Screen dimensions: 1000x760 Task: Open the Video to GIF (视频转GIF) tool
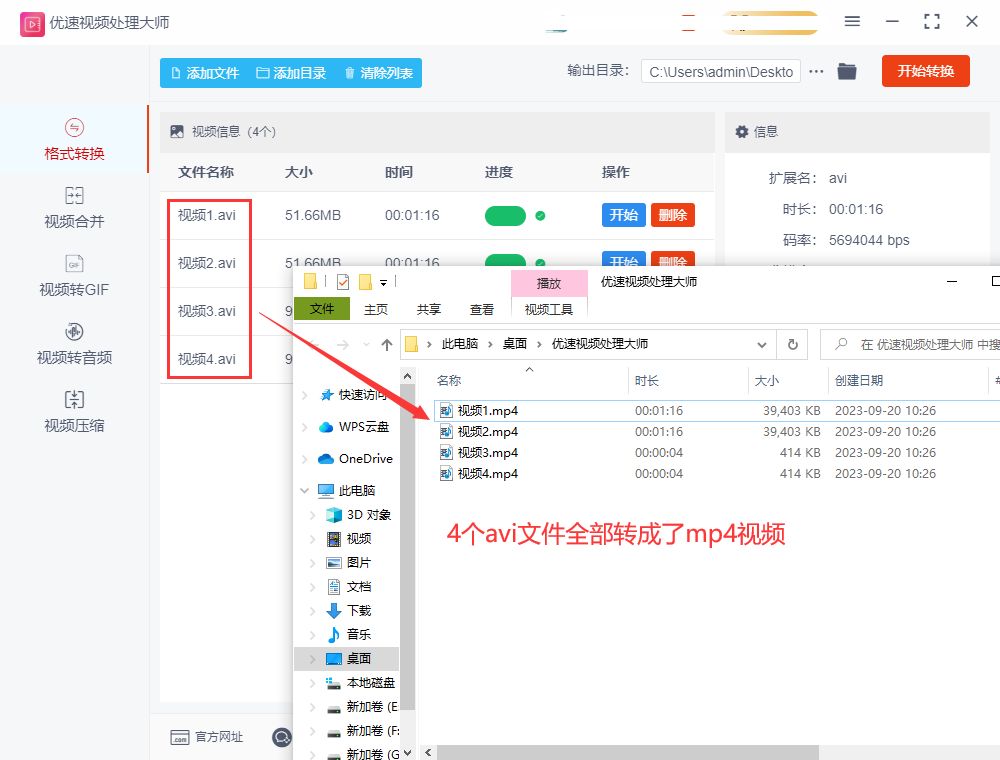[x=74, y=276]
